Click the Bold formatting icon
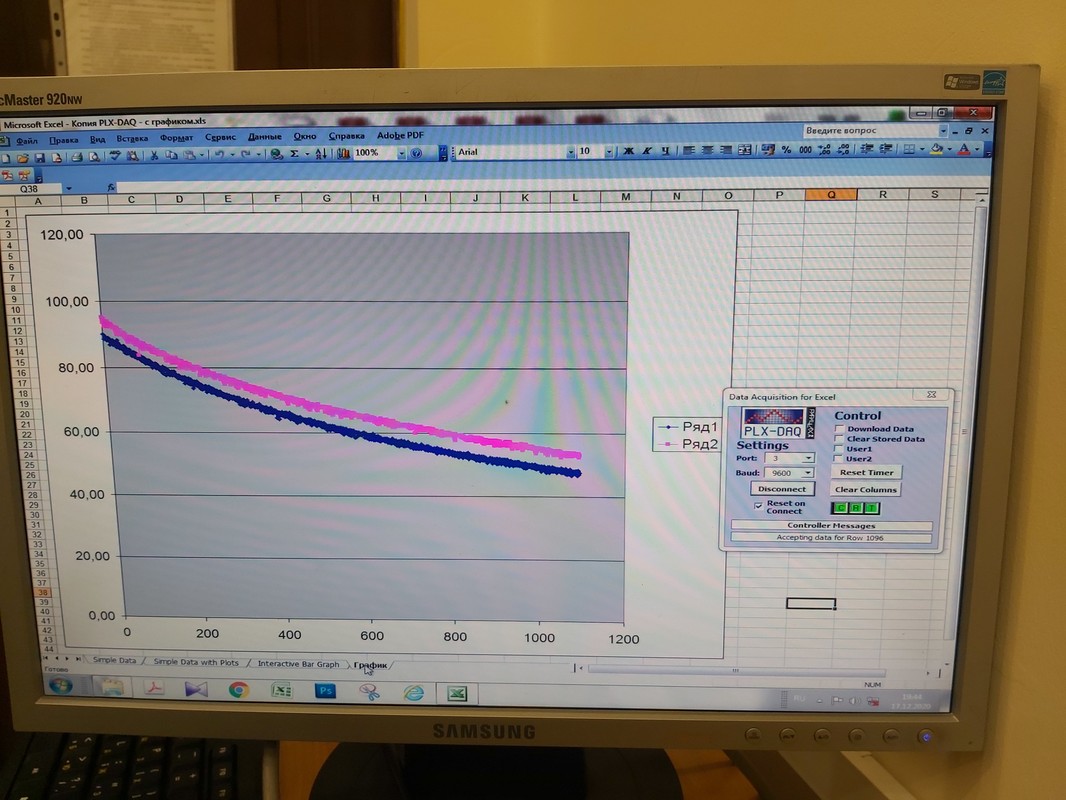1066x800 pixels. (629, 151)
